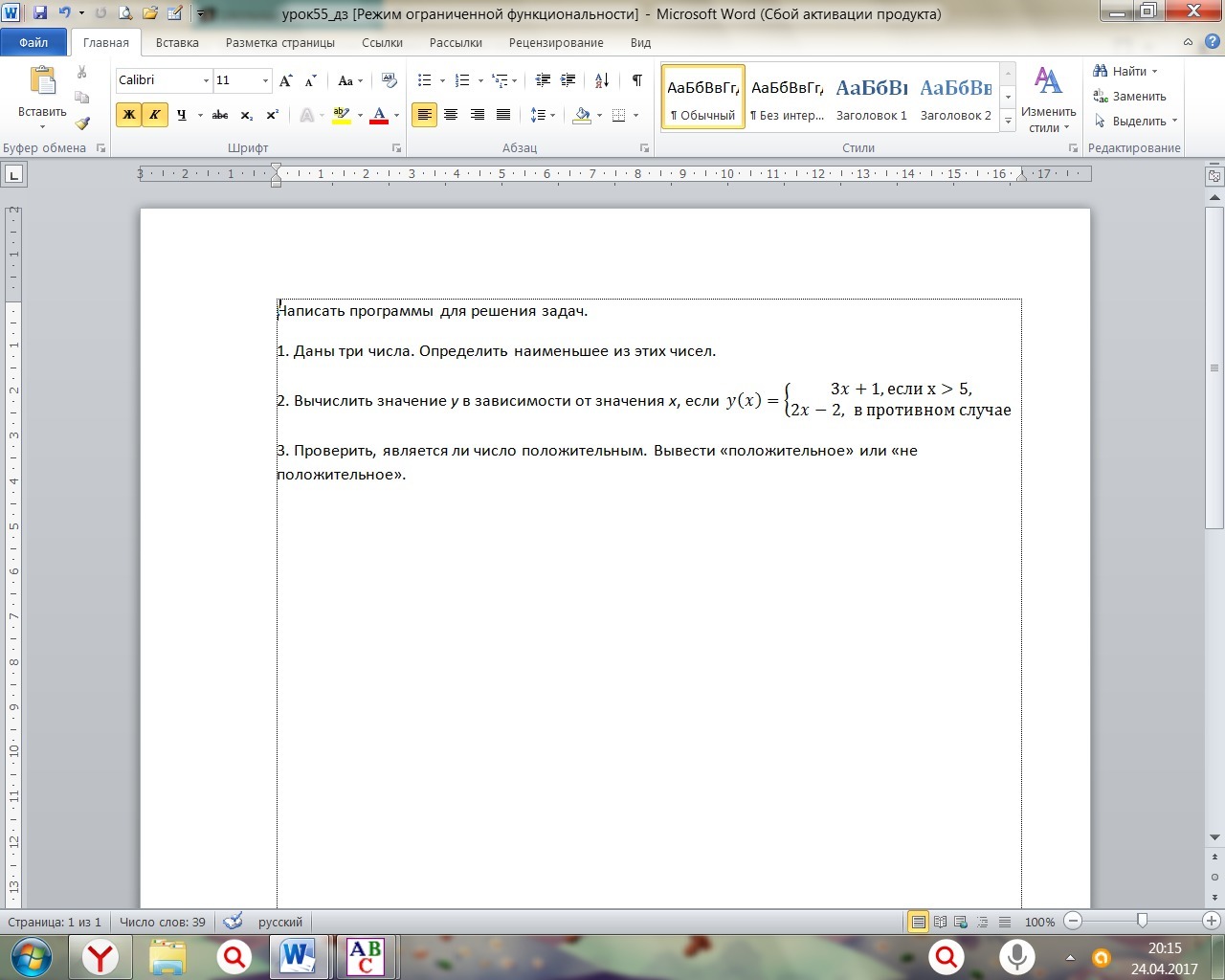Open the Calibri font name dropdown
The height and width of the screenshot is (980, 1225).
(206, 80)
